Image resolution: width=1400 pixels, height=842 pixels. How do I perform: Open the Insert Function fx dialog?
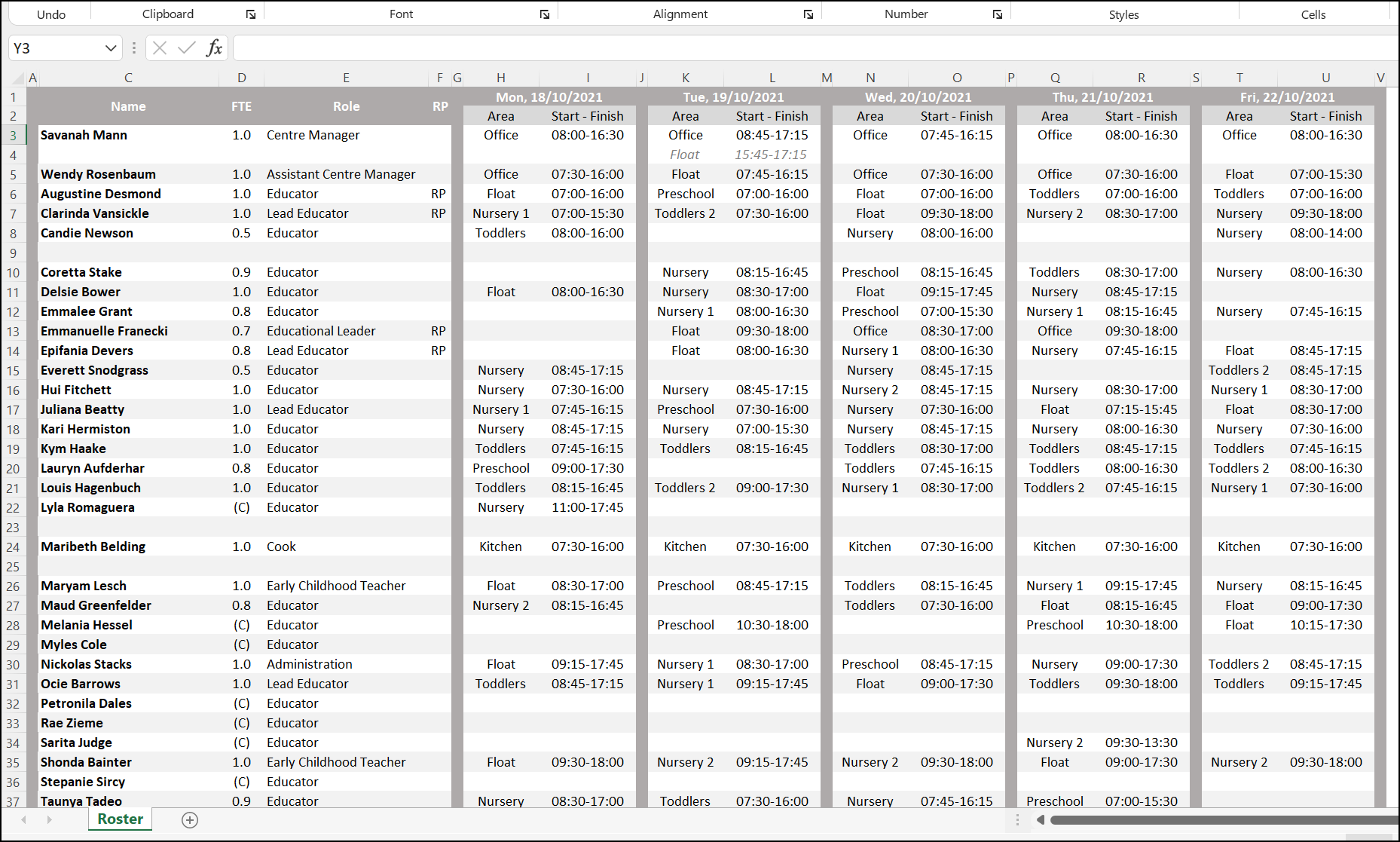(214, 48)
